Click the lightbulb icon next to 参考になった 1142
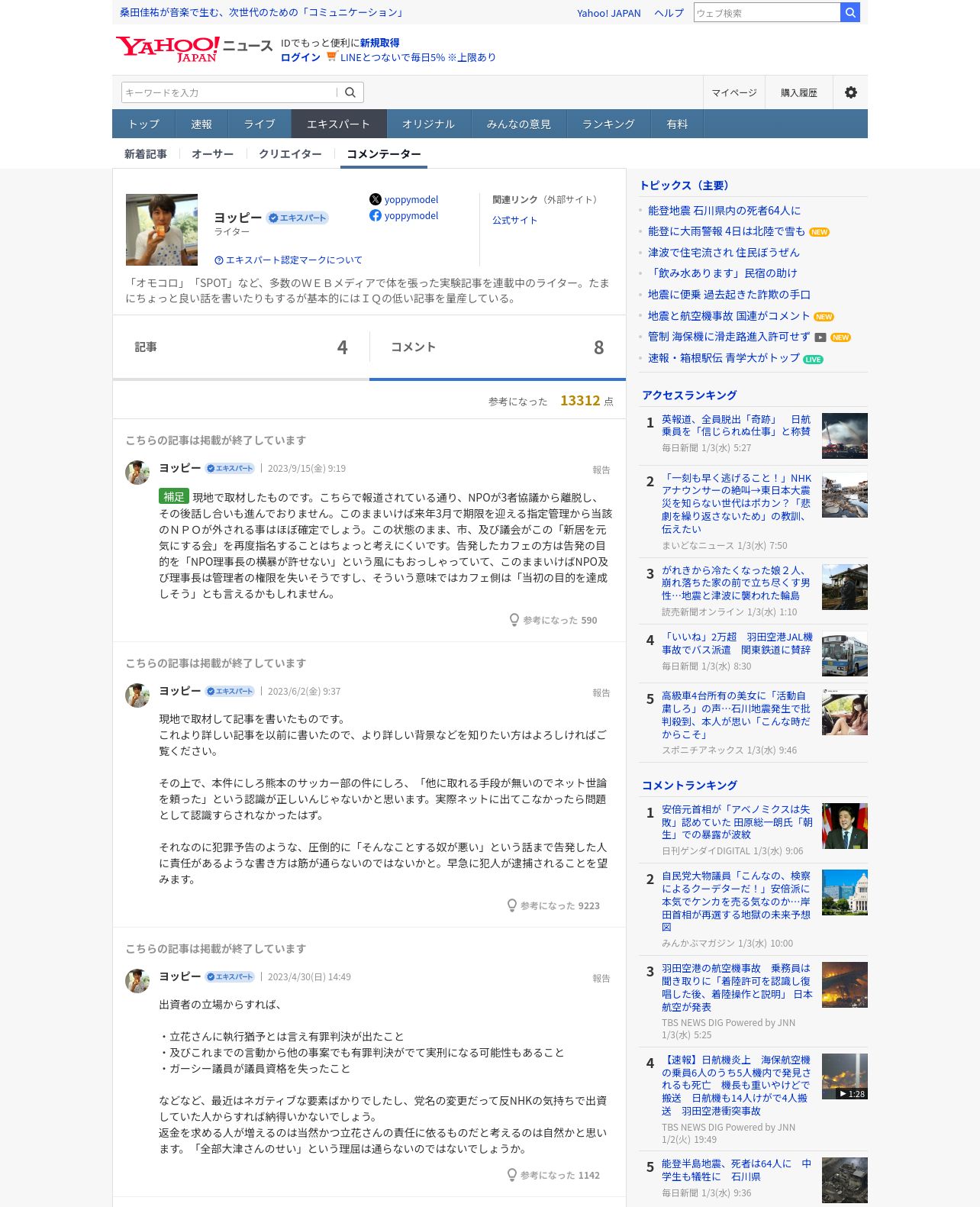The height and width of the screenshot is (1207, 980). coord(512,1175)
